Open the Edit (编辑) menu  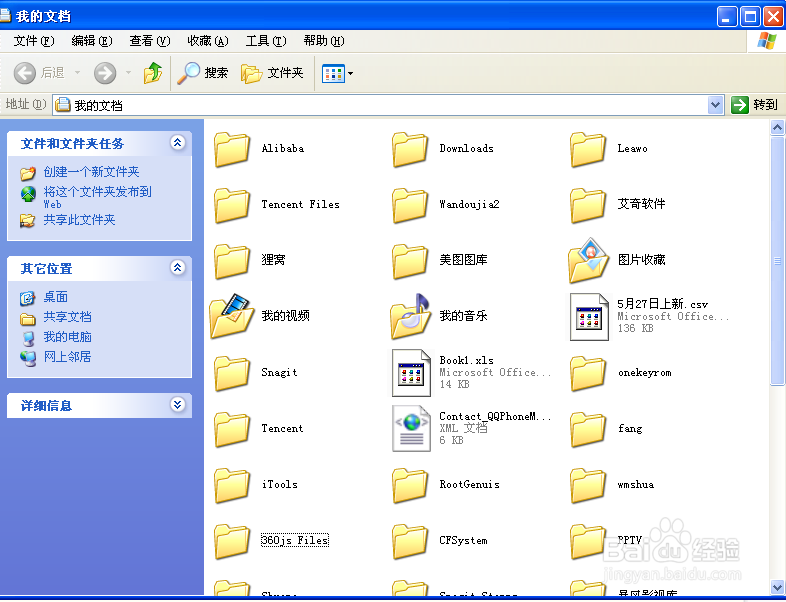point(92,41)
